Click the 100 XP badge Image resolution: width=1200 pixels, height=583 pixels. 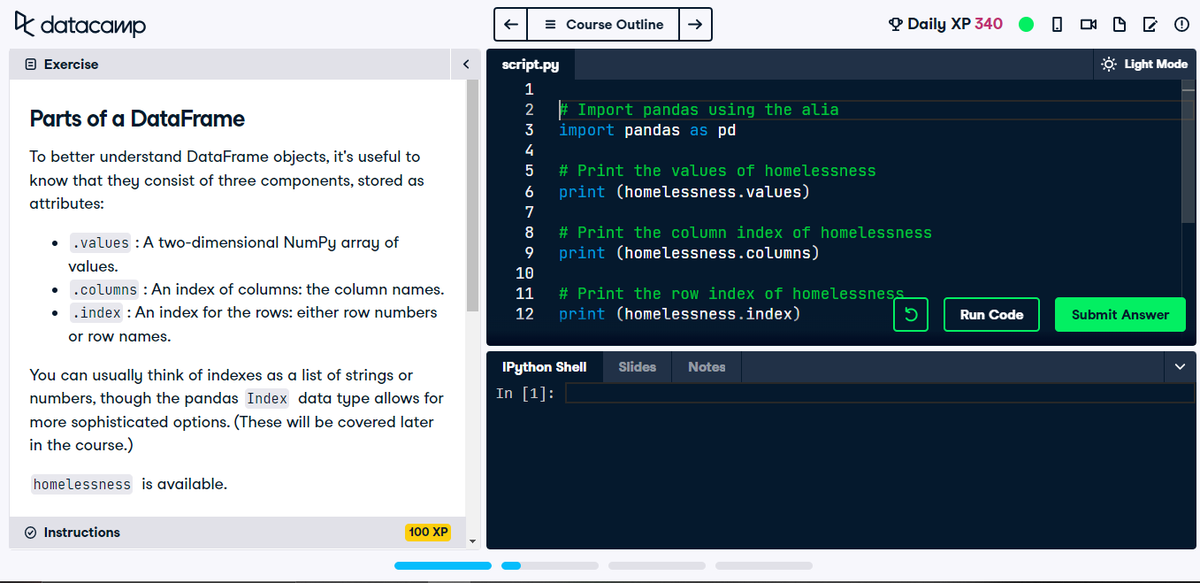point(428,532)
